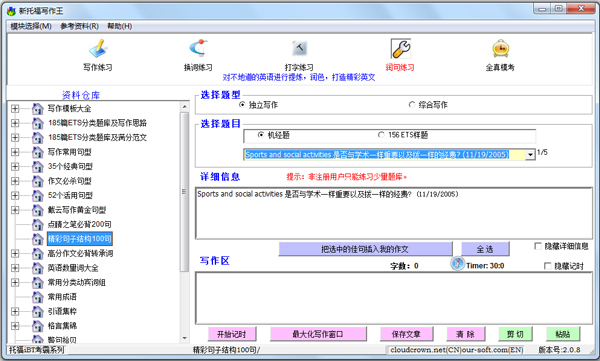
Task: Click the house icon beside 常用成语
Action: (37, 297)
